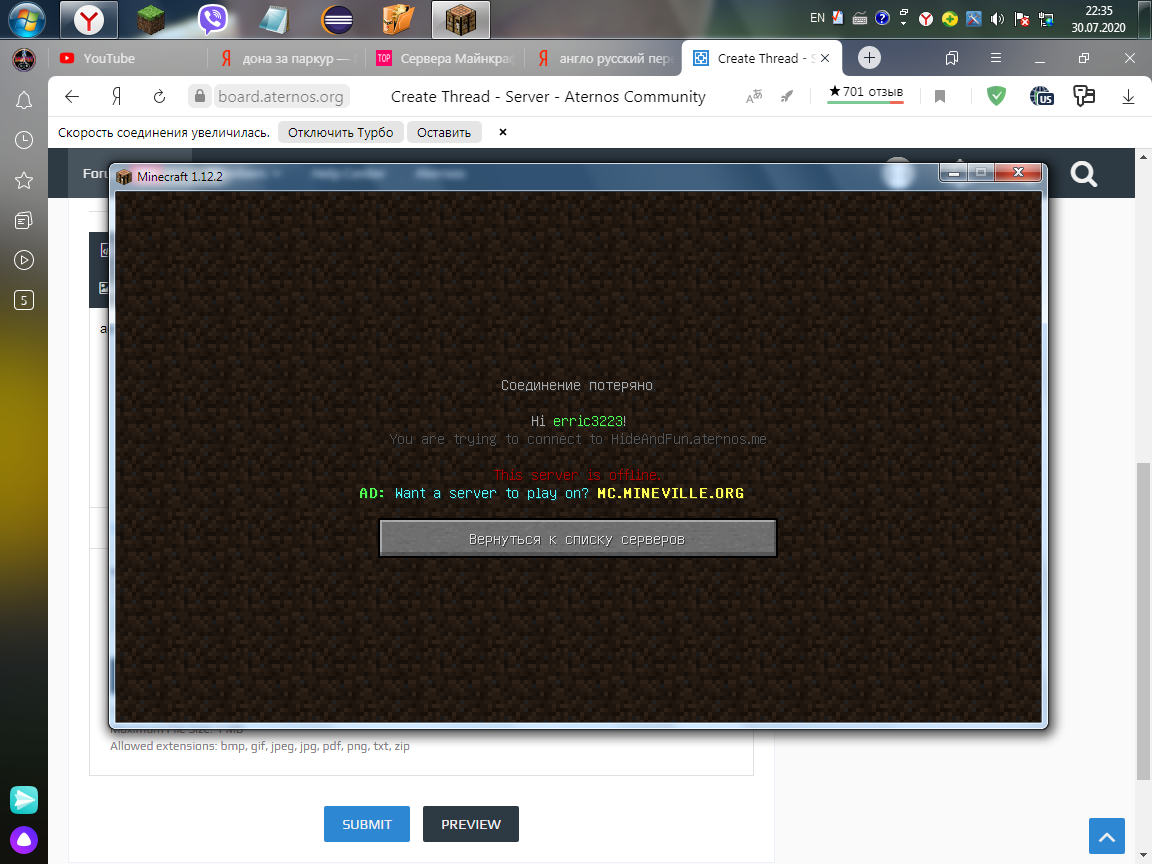The image size is (1152, 864).
Task: Click the scroll-to-top arrow button
Action: pos(1106,836)
